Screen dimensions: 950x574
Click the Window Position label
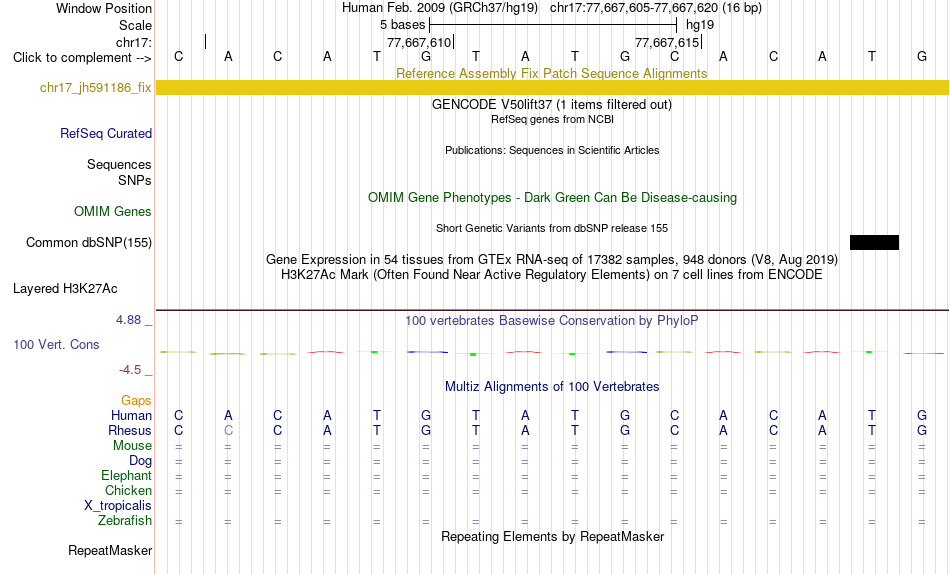point(104,8)
